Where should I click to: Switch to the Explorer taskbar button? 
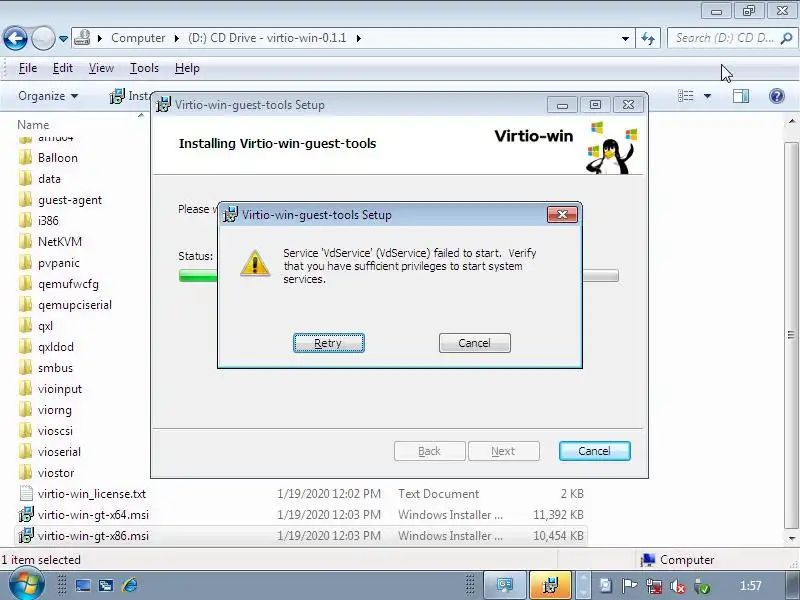(505, 585)
